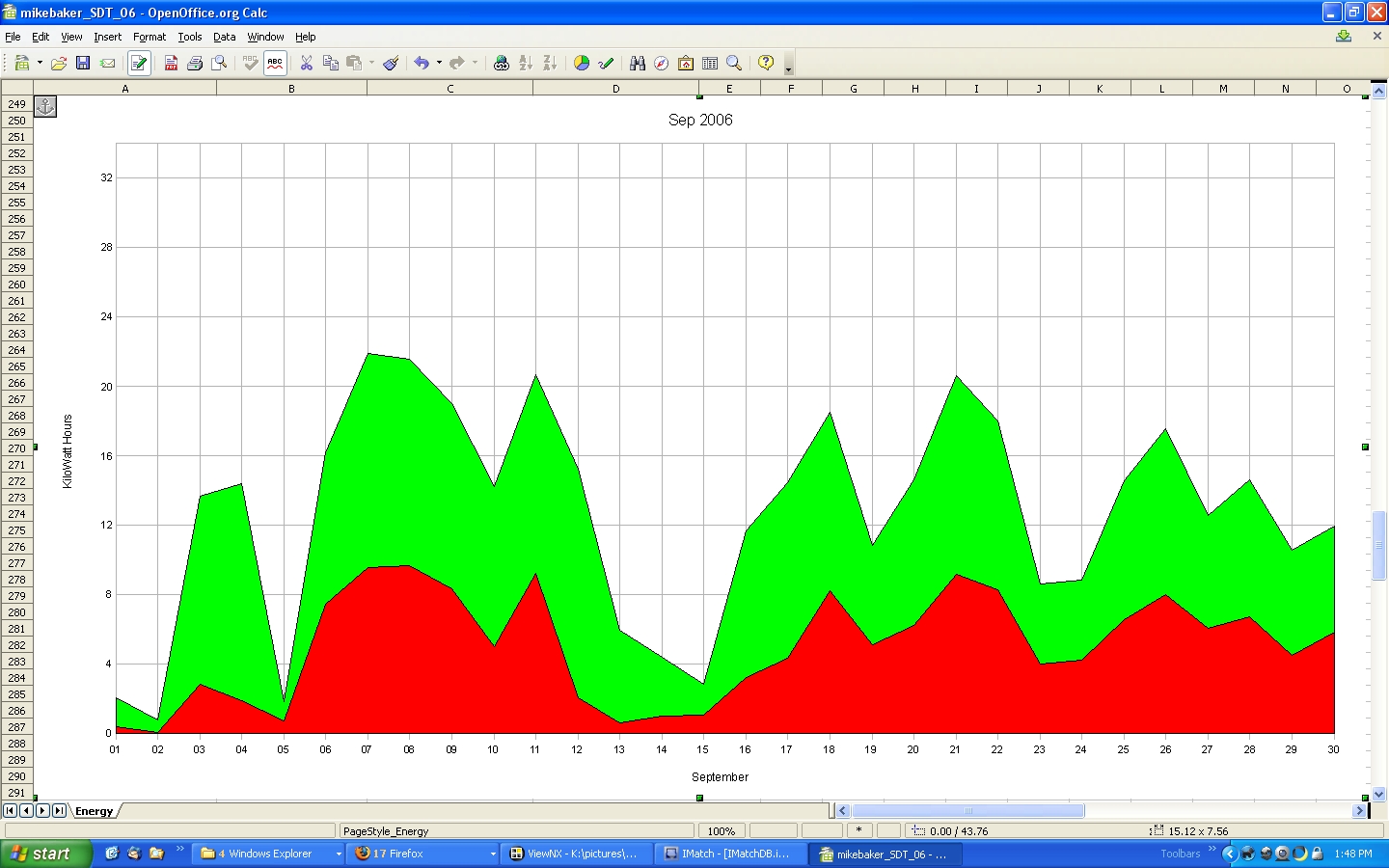The width and height of the screenshot is (1389, 868).
Task: Click the 100% zoom field
Action: (721, 830)
